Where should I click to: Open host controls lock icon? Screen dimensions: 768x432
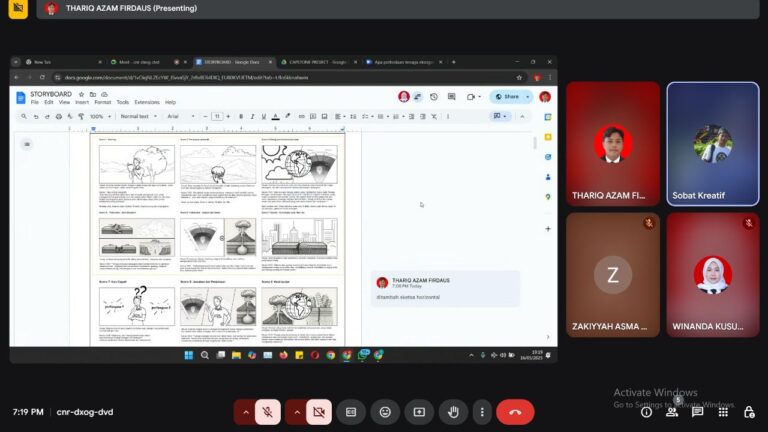[749, 412]
